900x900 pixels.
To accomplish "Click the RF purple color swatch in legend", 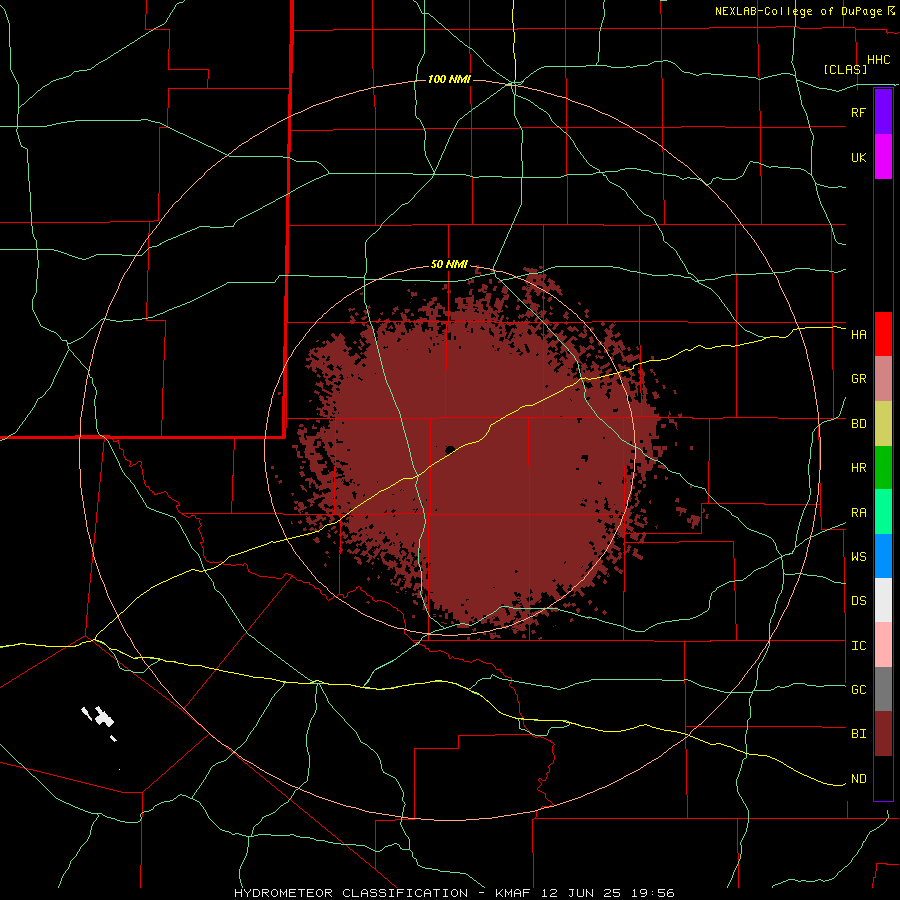I will pyautogui.click(x=883, y=112).
